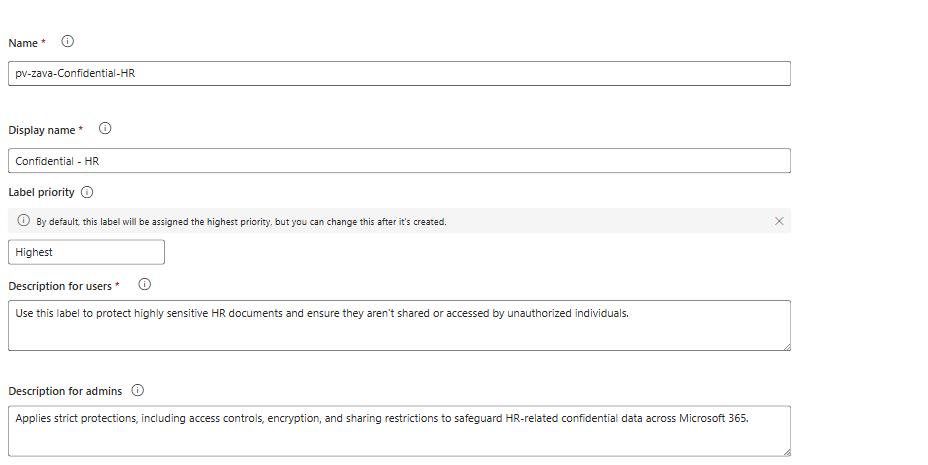Click the default highest priority notice text
This screenshot has height=465, width=928.
(x=241, y=222)
